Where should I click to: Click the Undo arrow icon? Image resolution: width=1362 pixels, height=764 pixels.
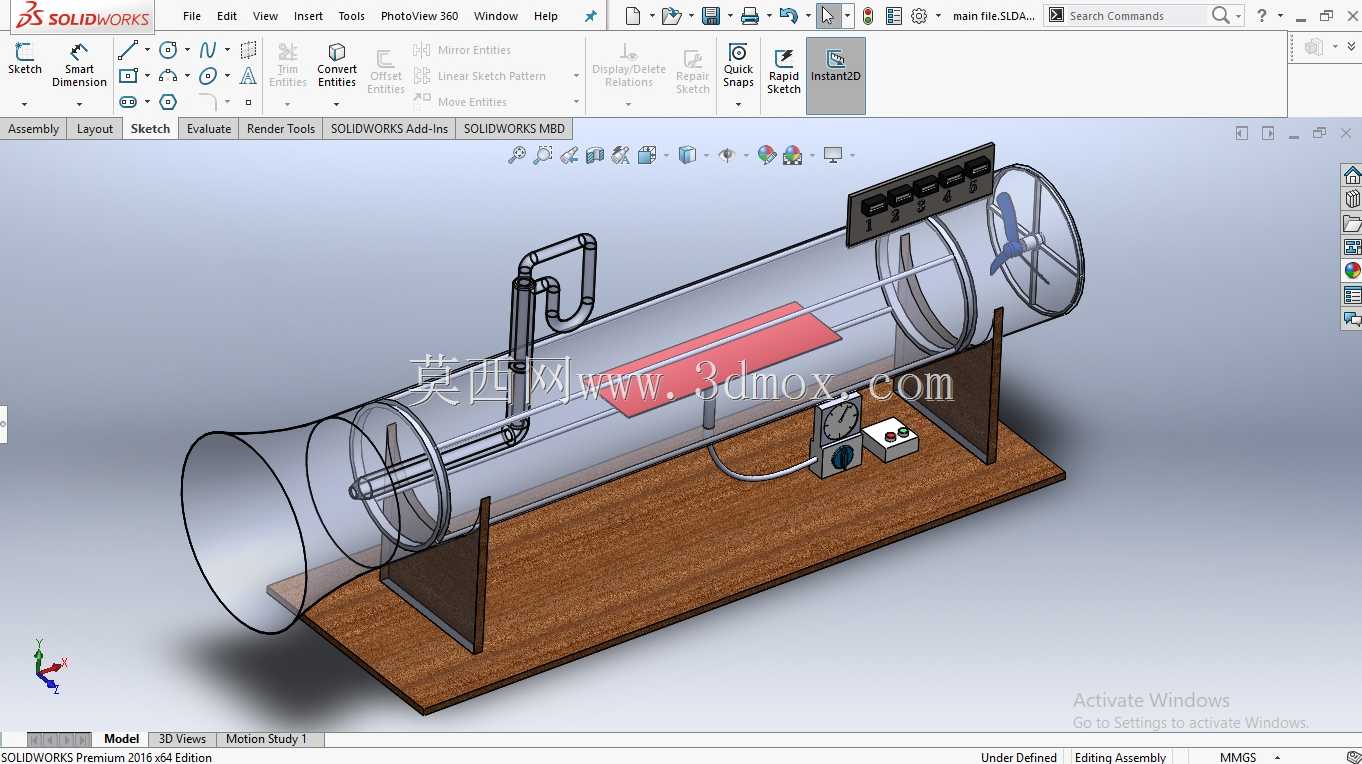[789, 16]
